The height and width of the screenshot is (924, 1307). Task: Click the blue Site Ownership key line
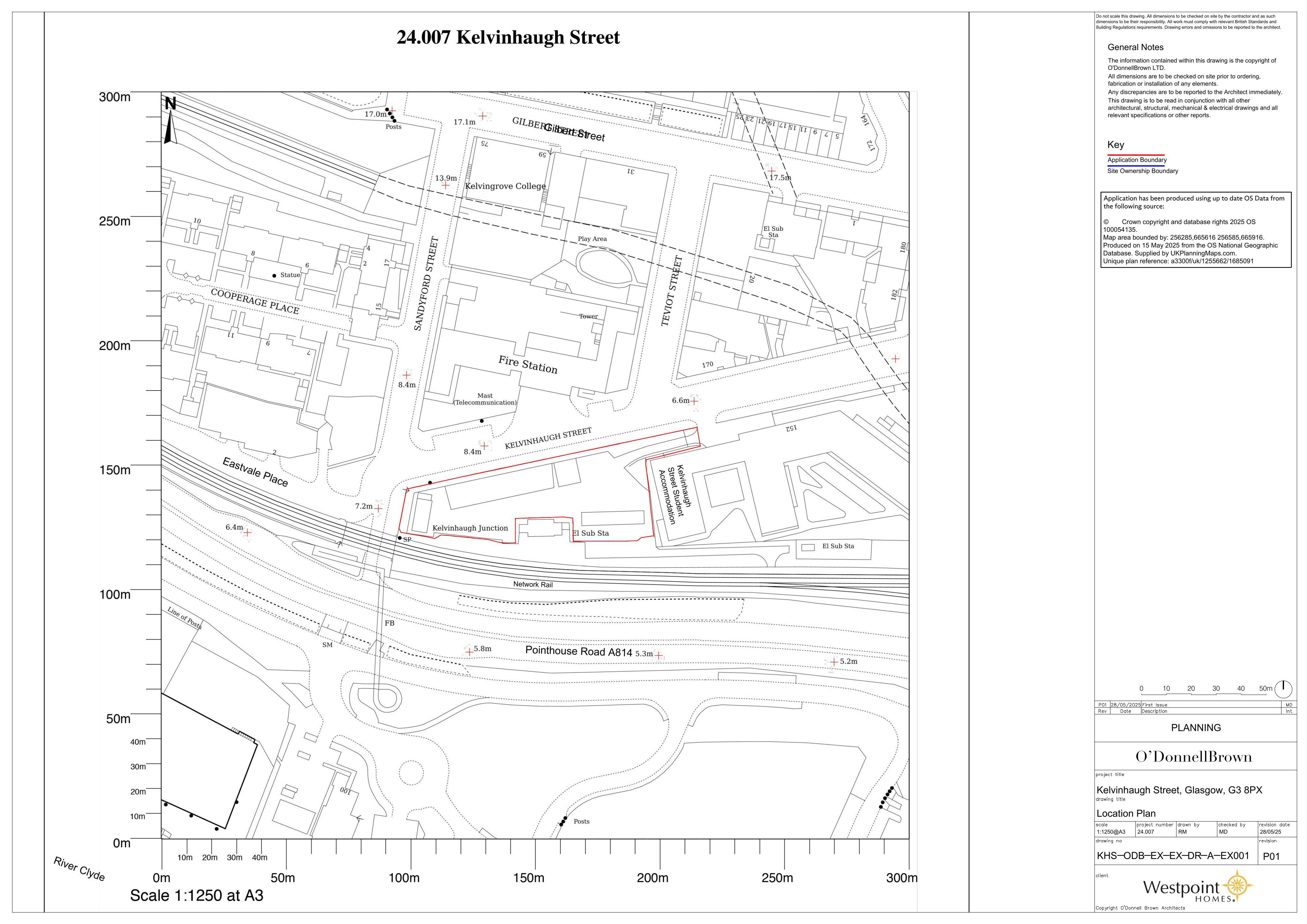(1136, 166)
